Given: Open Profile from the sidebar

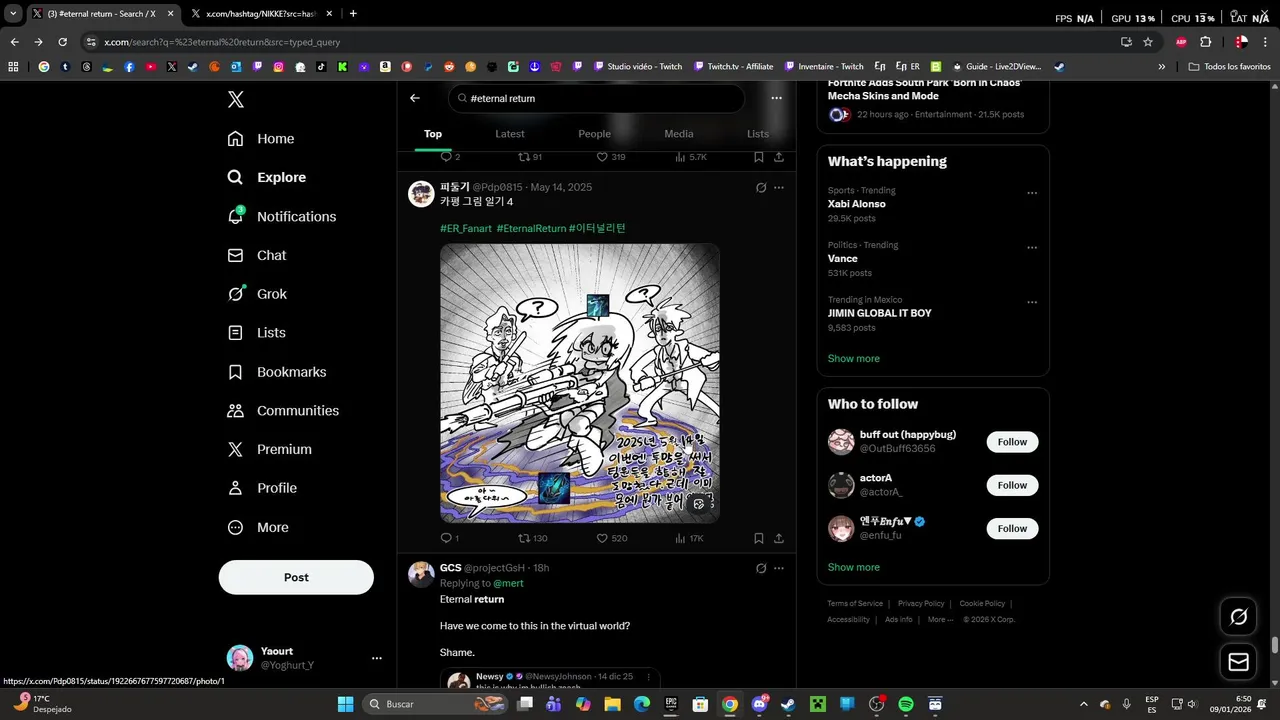Looking at the screenshot, I should pyautogui.click(x=262, y=488).
